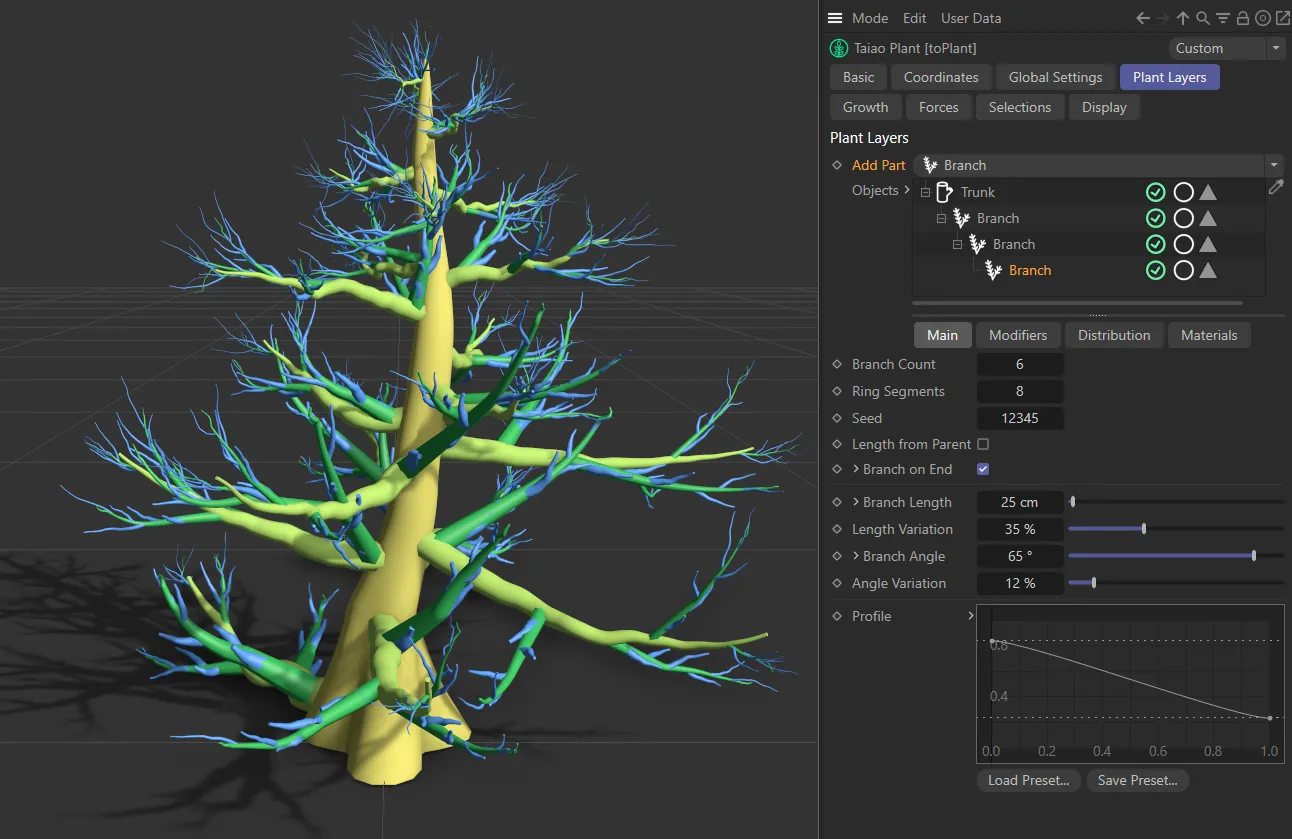The height and width of the screenshot is (839, 1292).
Task: Click the Save Preset button
Action: pos(1137,780)
